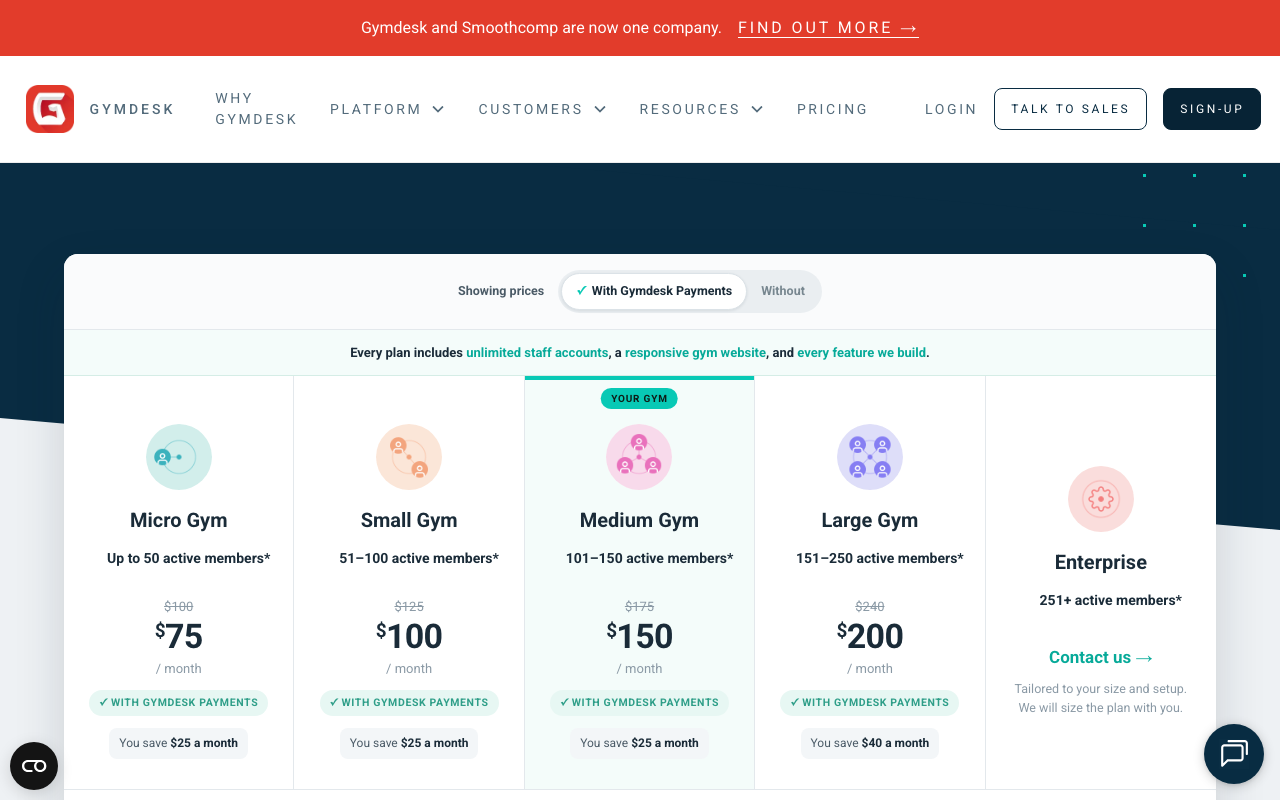Click the accessibility glasses icon button

pos(34,766)
